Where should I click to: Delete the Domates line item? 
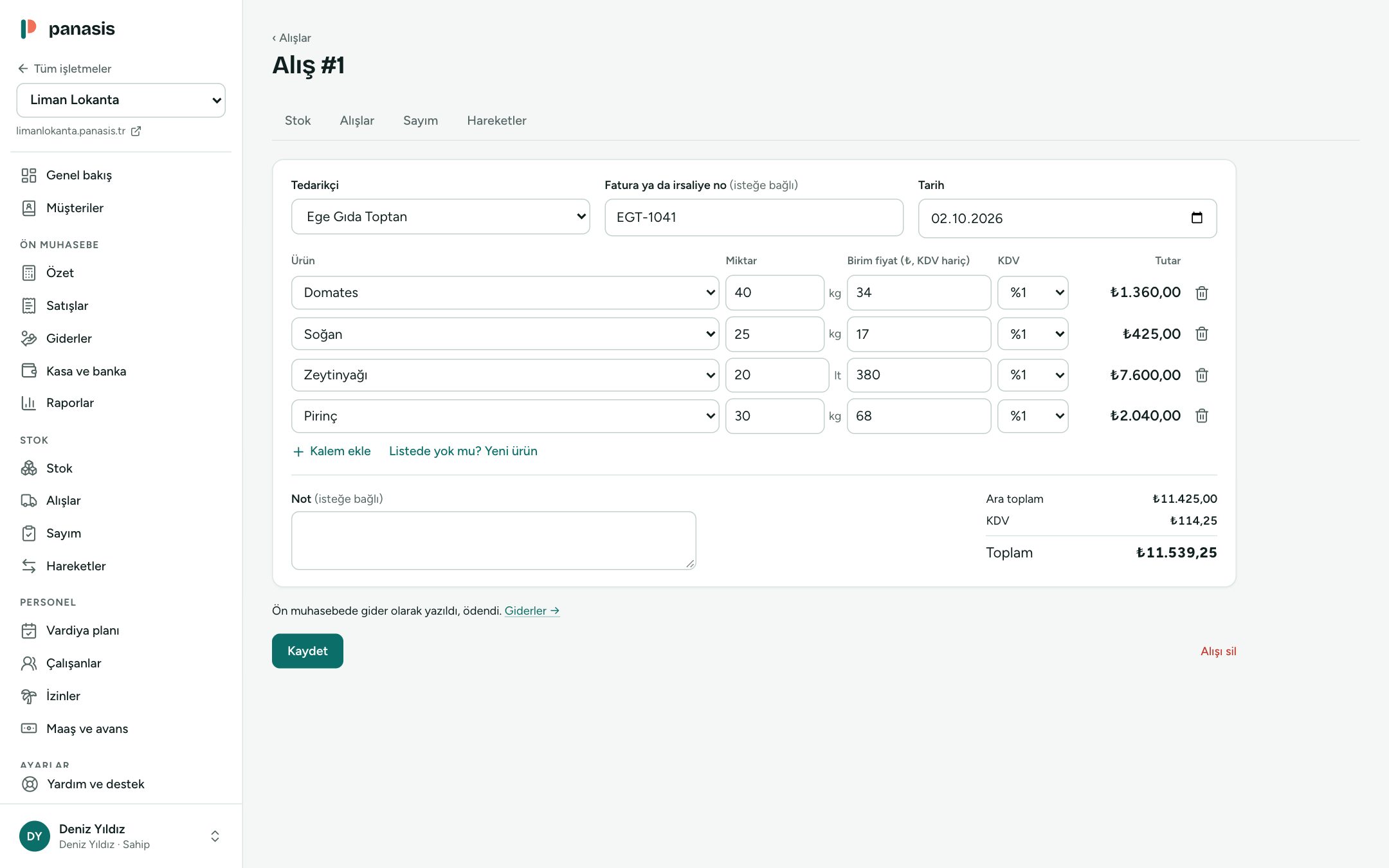point(1201,293)
